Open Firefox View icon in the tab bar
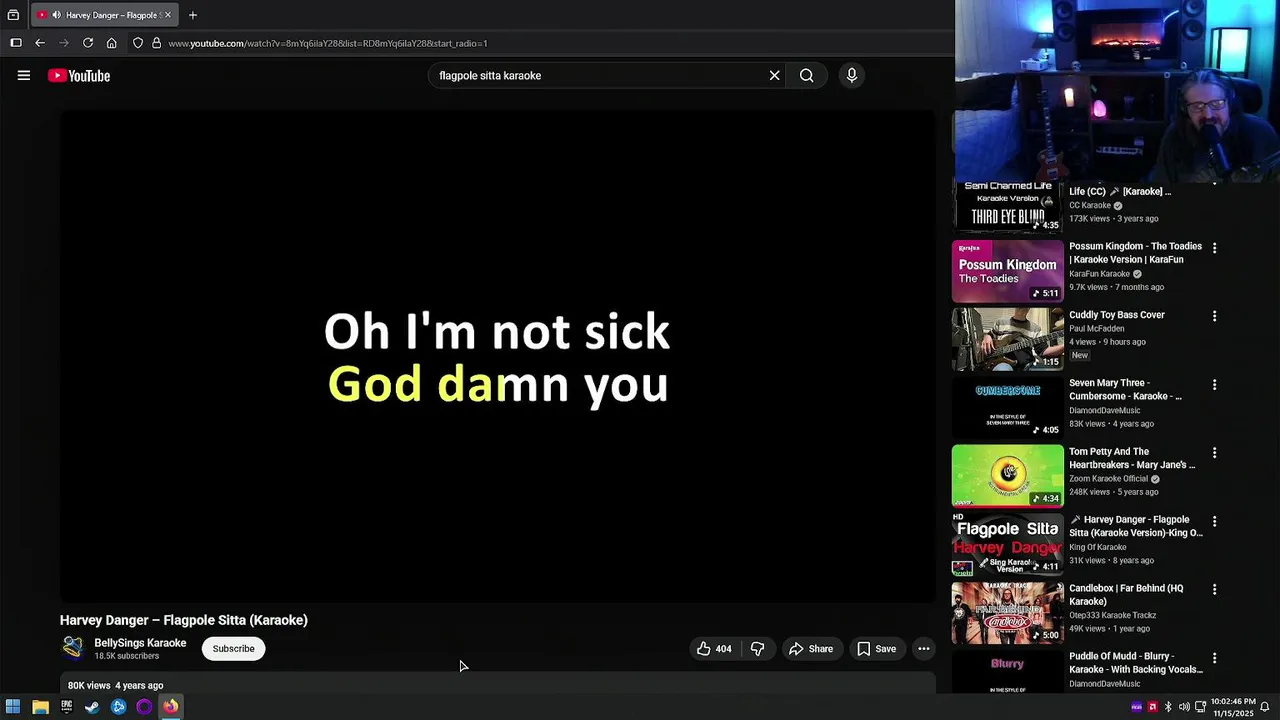 (13, 15)
